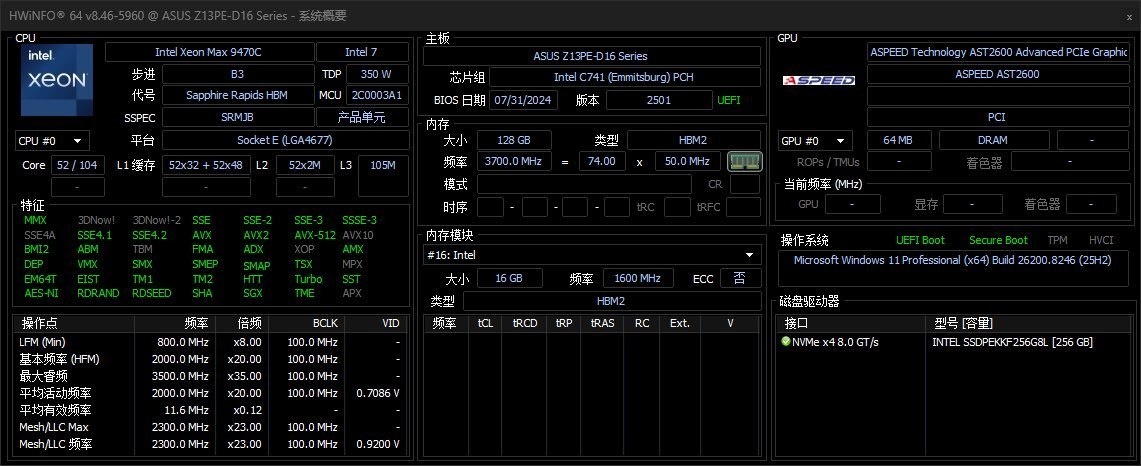Close the HWiNFO summary window

point(1129,16)
